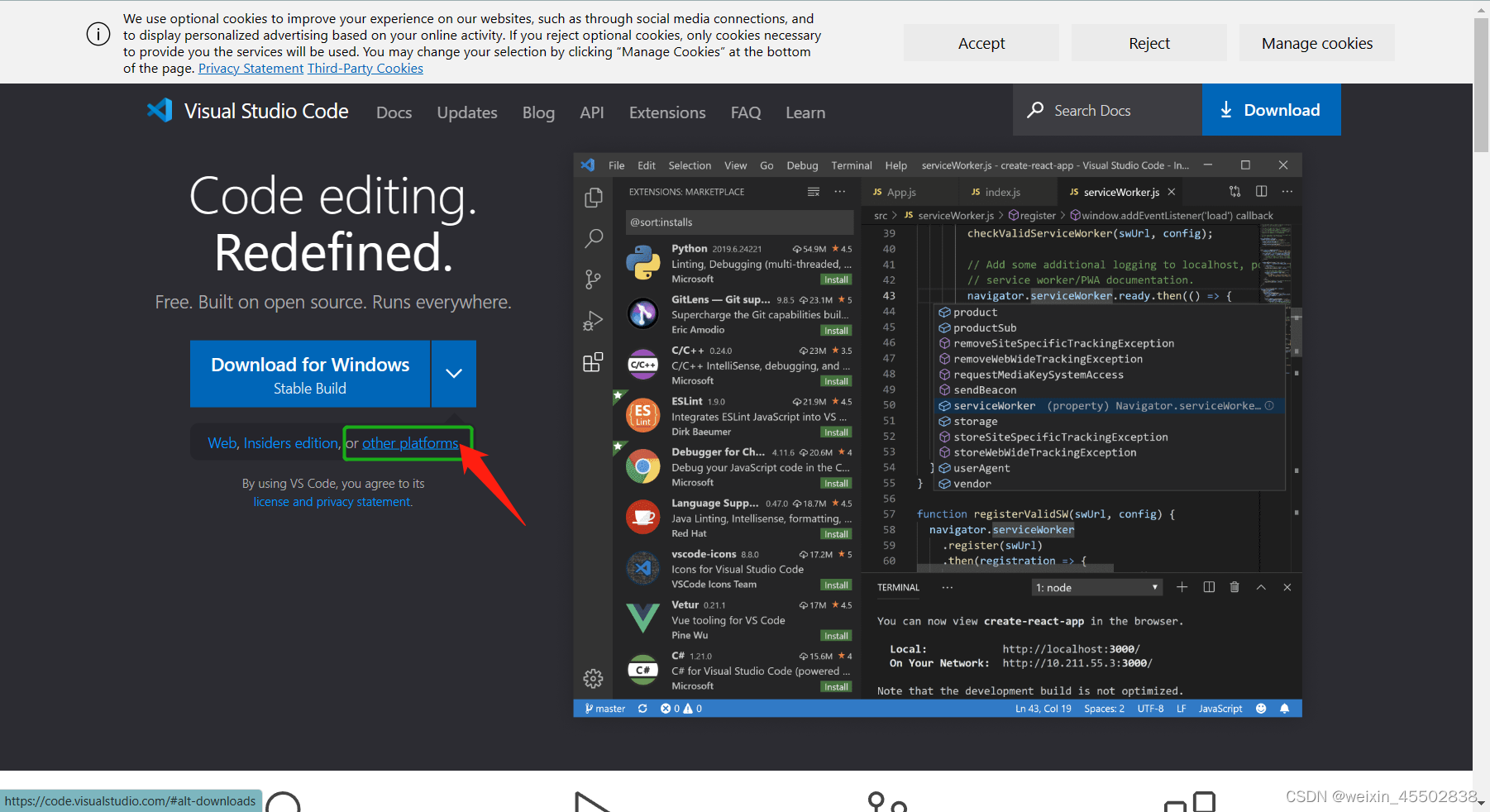Click the open changes compare icon in editor toolbar
1490x812 pixels.
coord(1235,191)
